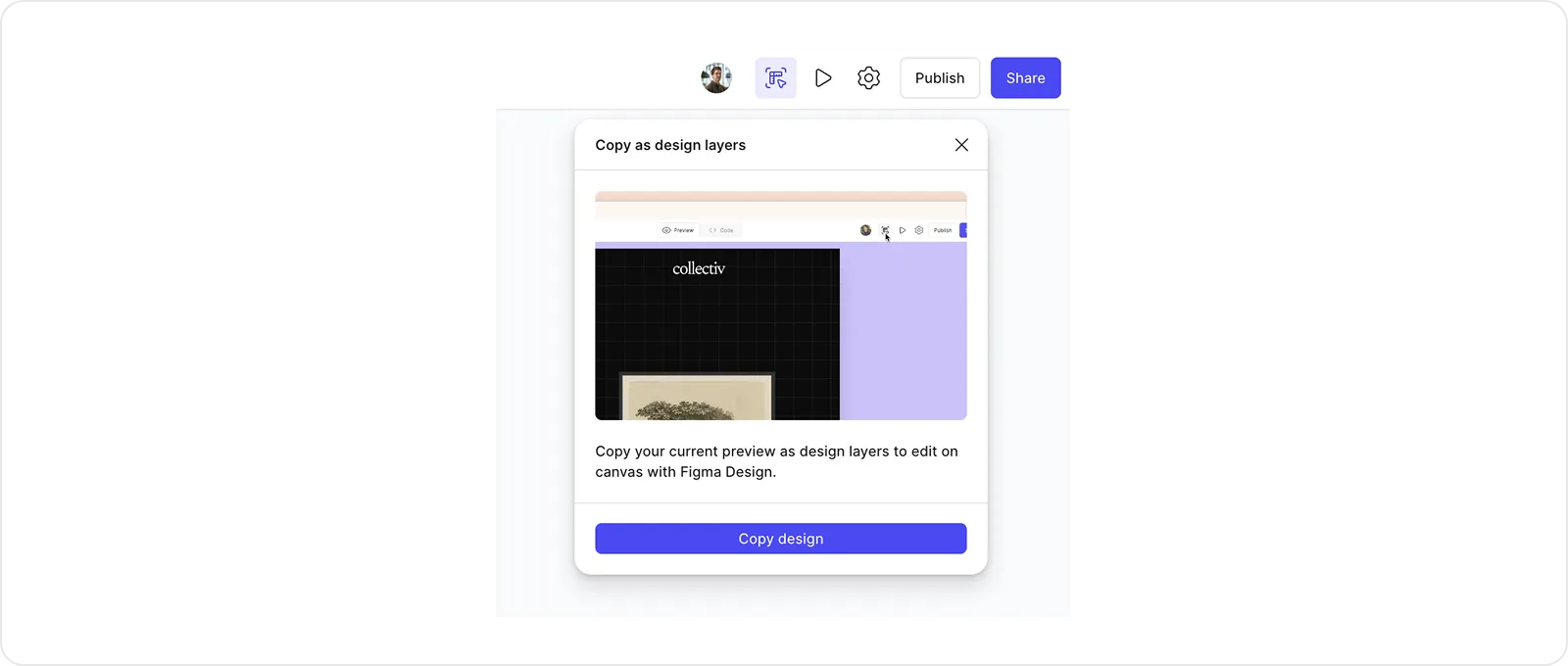The width and height of the screenshot is (1568, 666).
Task: Click the small avatar inside the illustration
Action: pyautogui.click(x=865, y=230)
